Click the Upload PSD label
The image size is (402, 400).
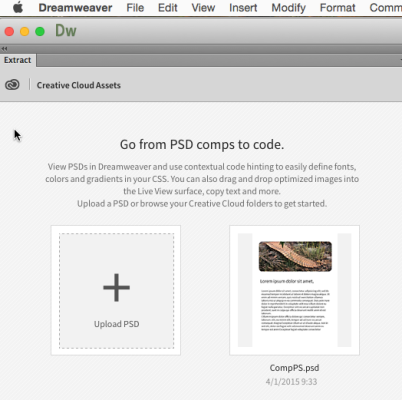pos(116,324)
